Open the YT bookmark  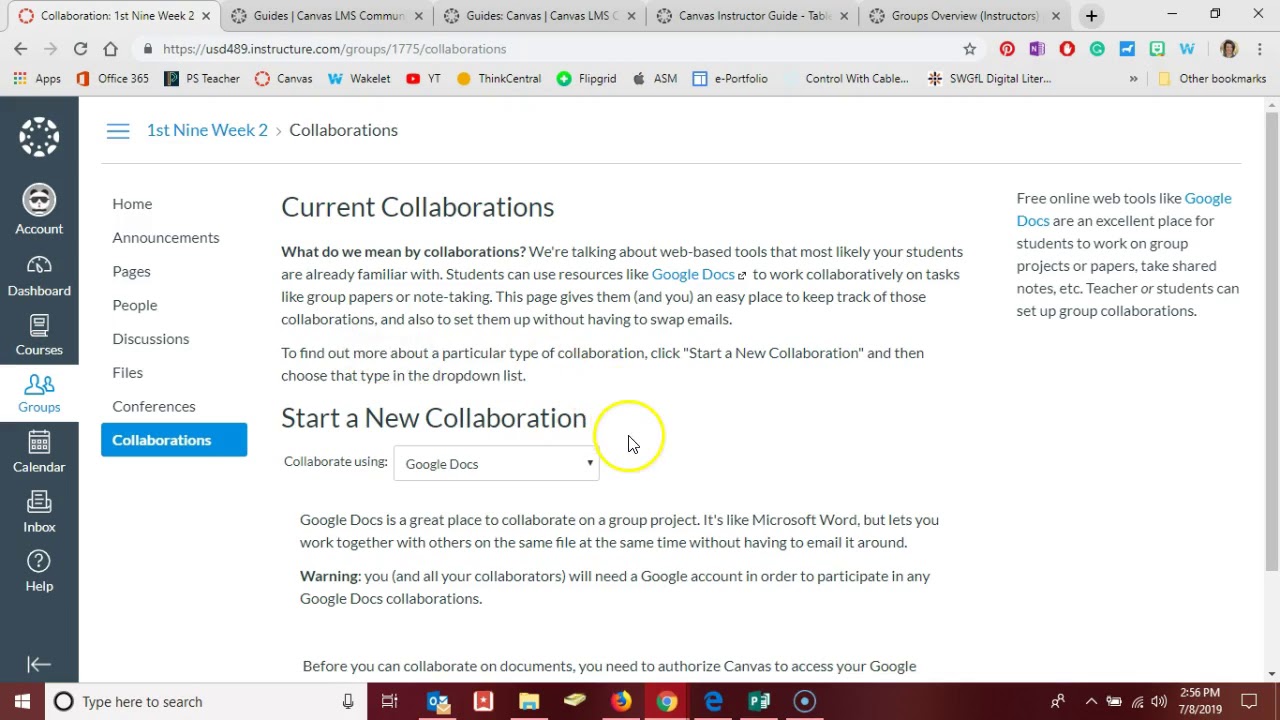[423, 78]
